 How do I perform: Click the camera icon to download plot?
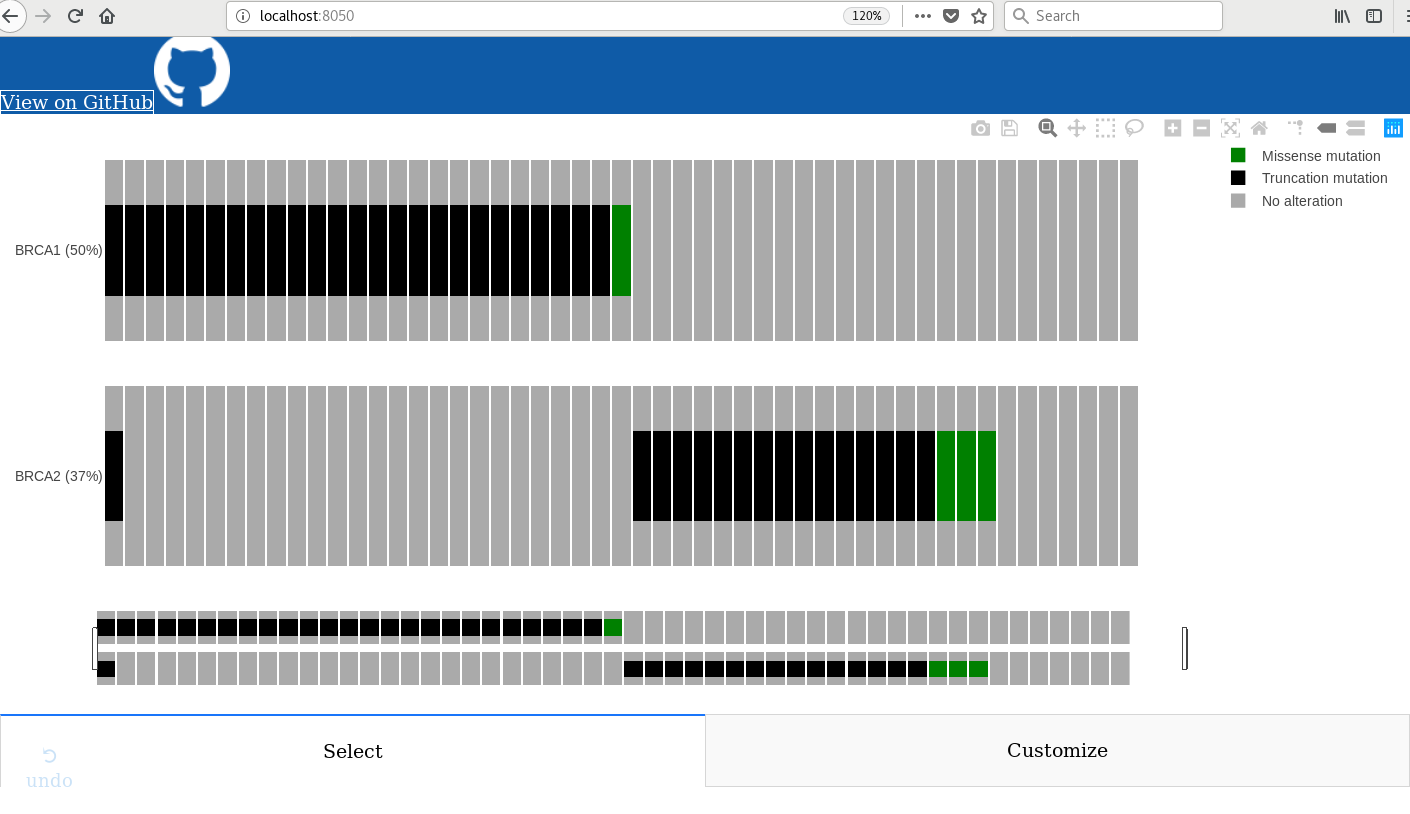pyautogui.click(x=980, y=127)
